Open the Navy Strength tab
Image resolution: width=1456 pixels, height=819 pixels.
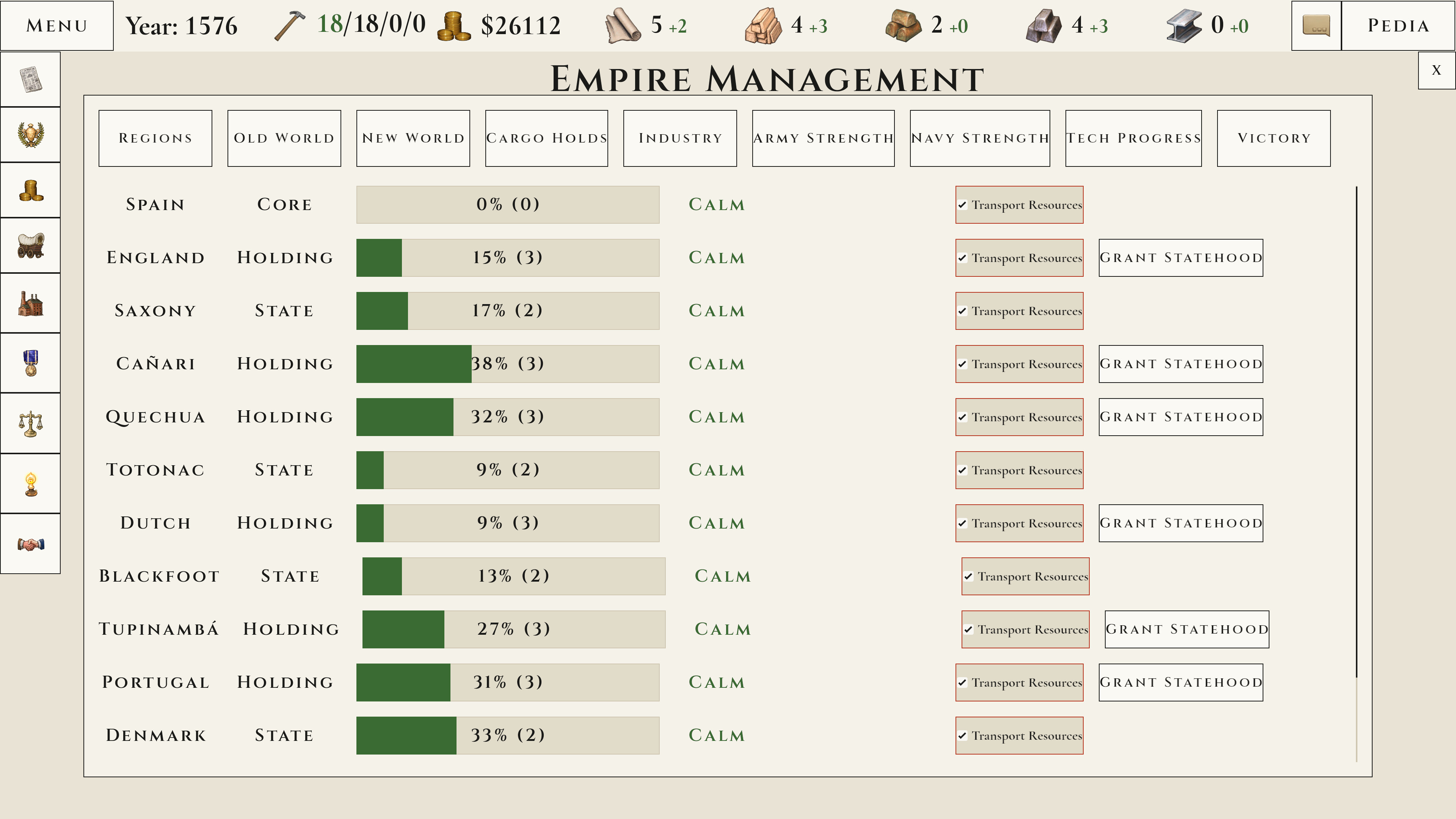pyautogui.click(x=980, y=138)
